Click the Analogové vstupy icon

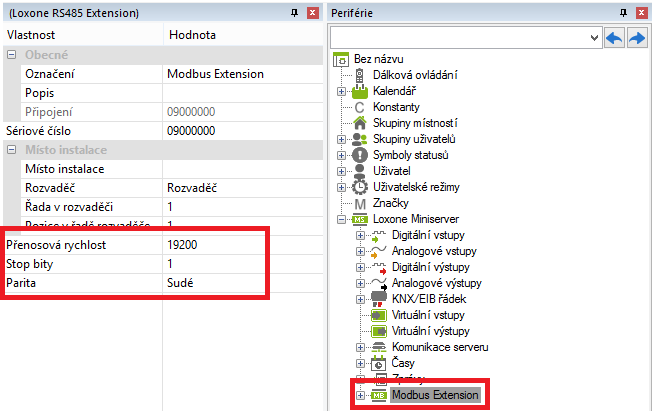coord(378,251)
